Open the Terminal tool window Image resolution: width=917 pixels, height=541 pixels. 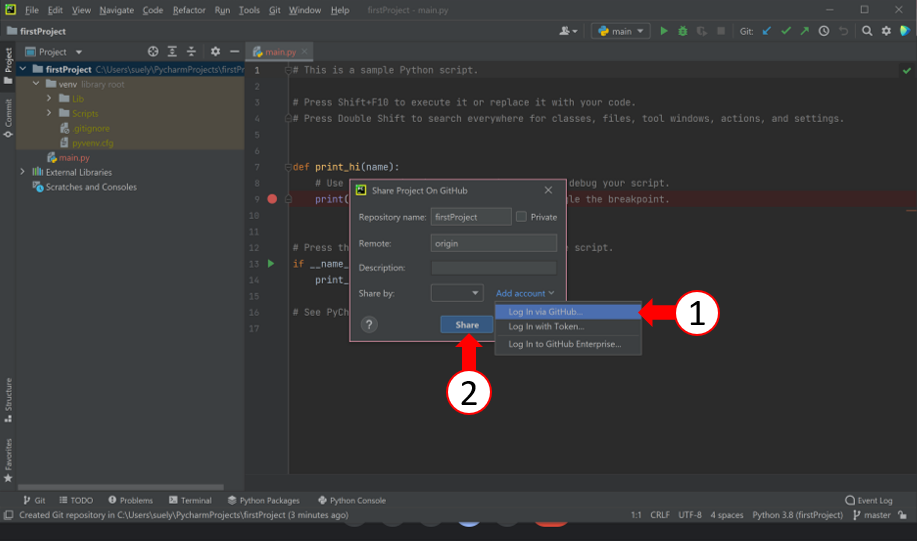click(x=190, y=500)
